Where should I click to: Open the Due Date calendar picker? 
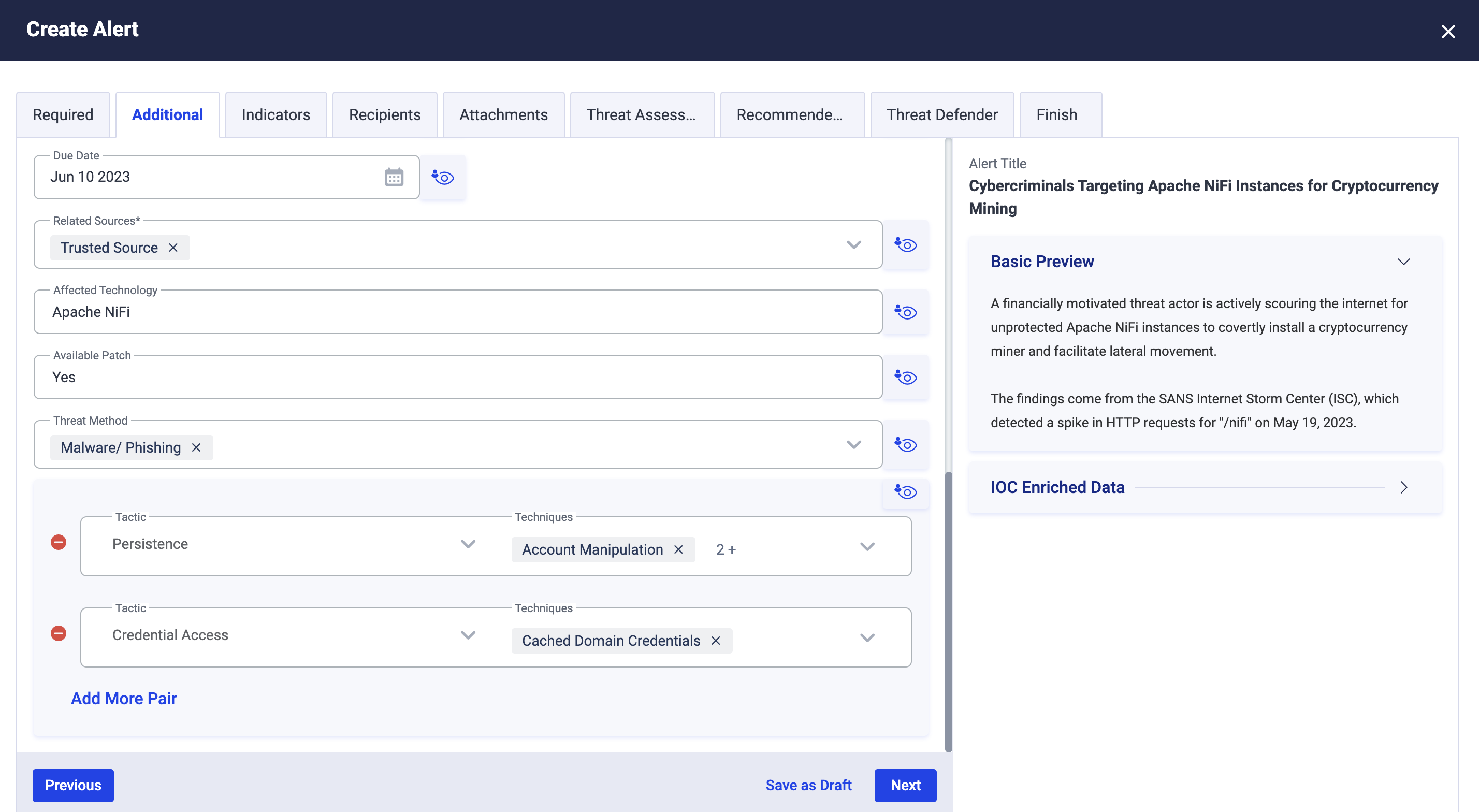click(x=394, y=177)
